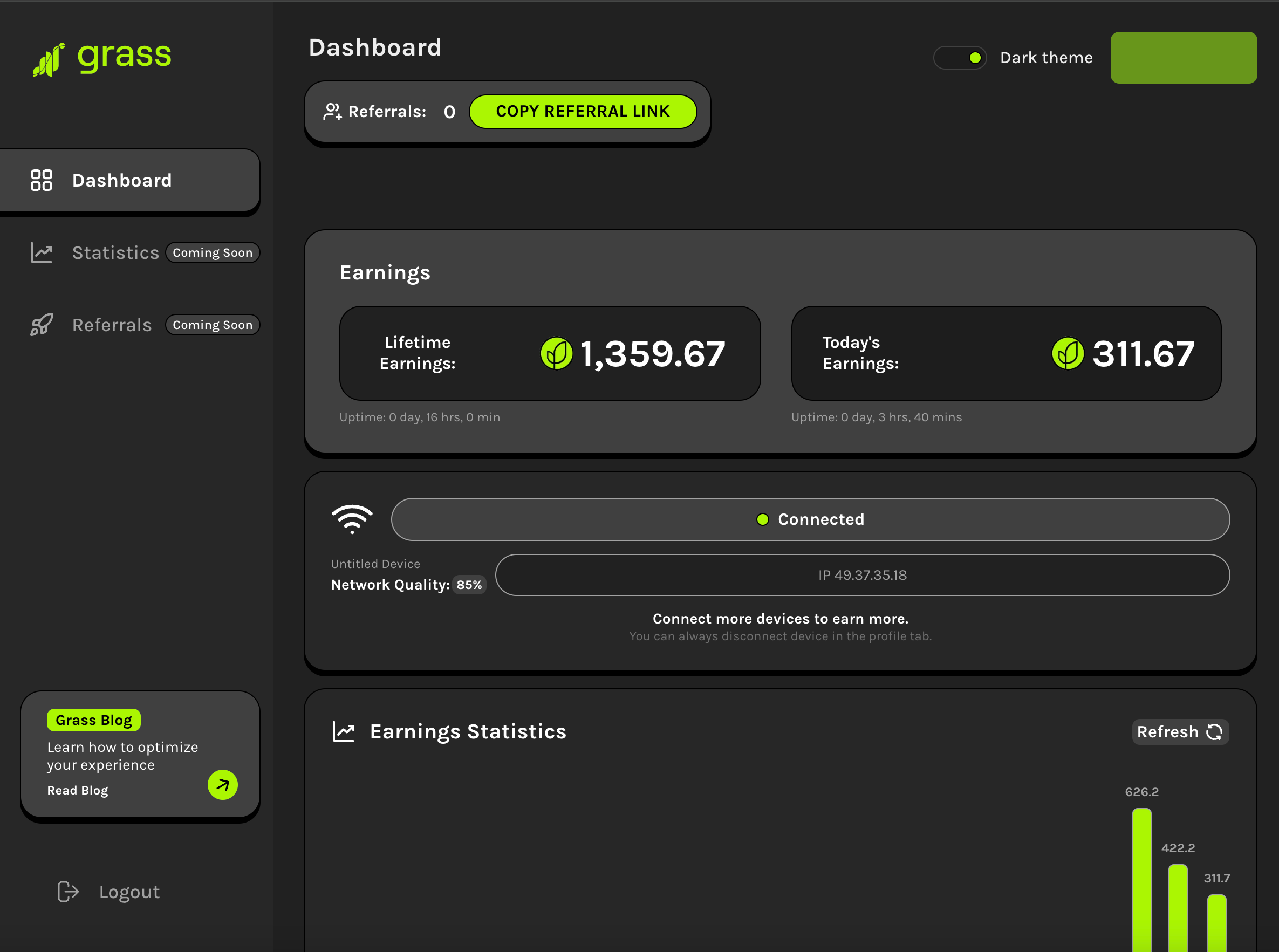Viewport: 1279px width, 952px height.
Task: Click the IP 49.37.35.18 field
Action: 862,574
